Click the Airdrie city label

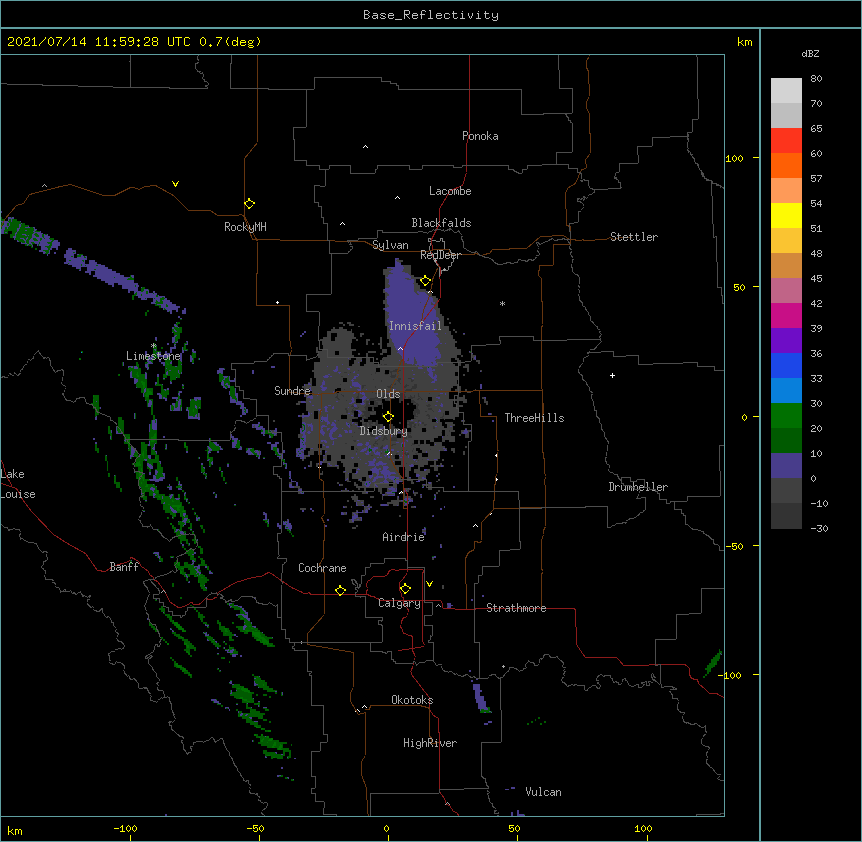[x=403, y=537]
